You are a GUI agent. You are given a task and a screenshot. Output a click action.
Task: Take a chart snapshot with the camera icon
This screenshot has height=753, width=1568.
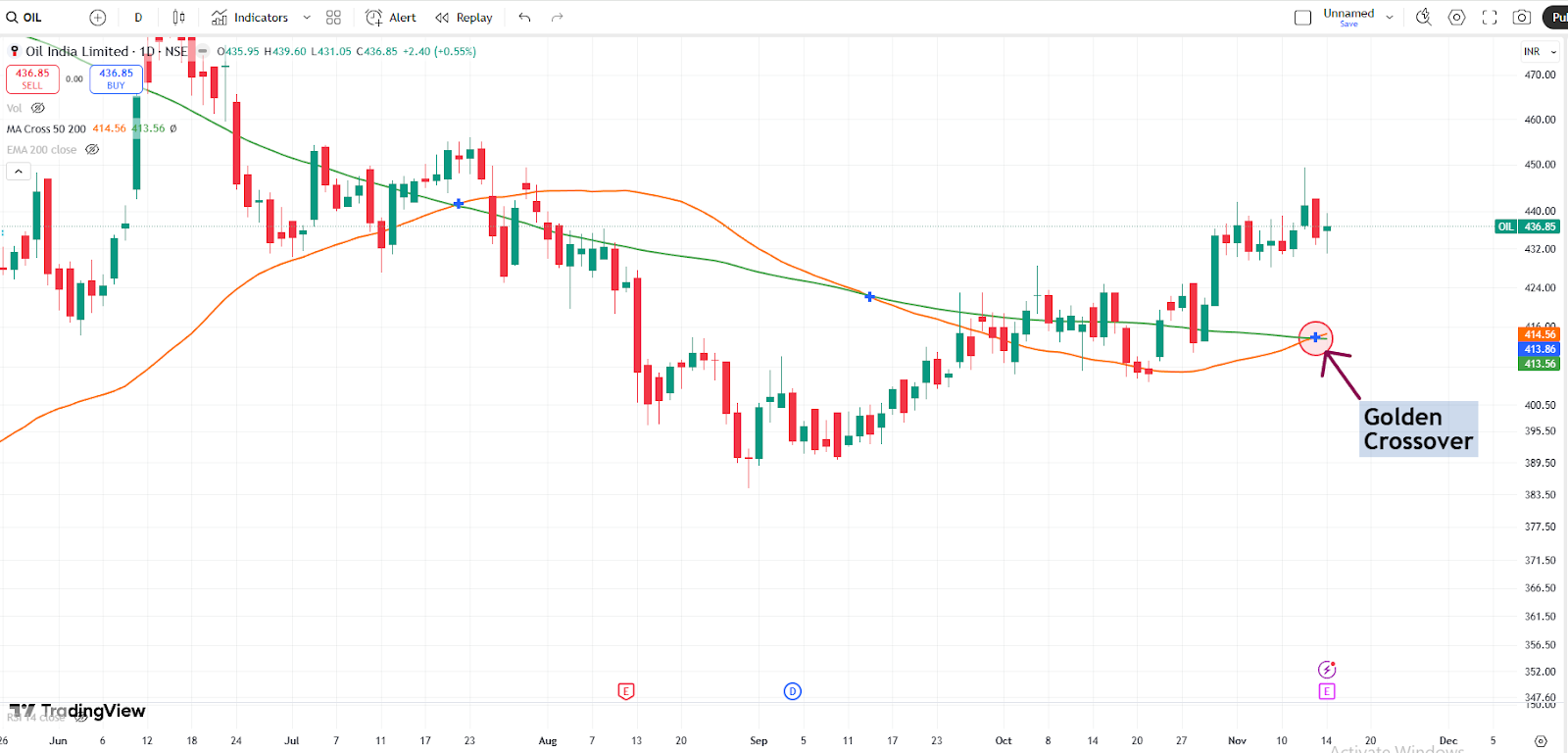pos(1522,18)
